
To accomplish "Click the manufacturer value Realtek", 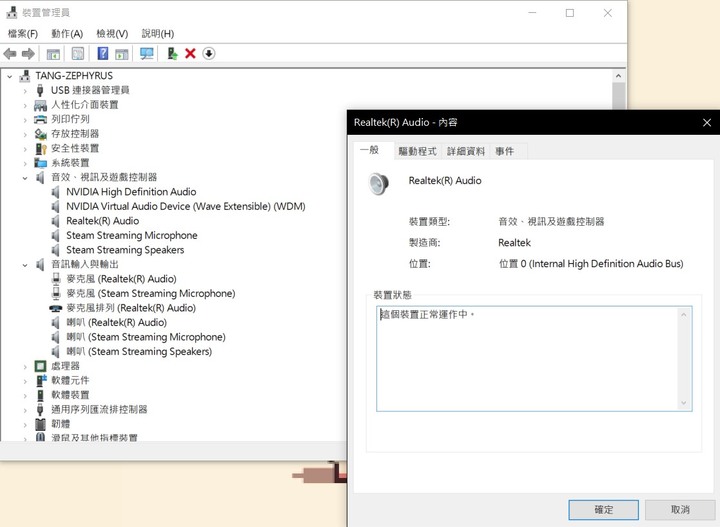I will (x=514, y=243).
